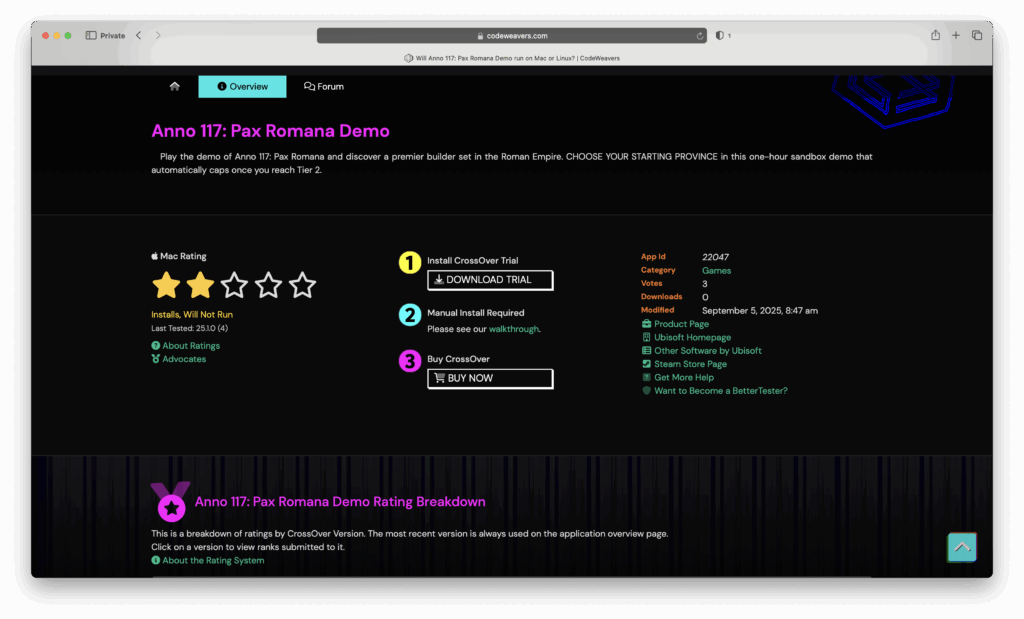Click the DOWNLOAD TRIAL button
Image resolution: width=1024 pixels, height=619 pixels.
tap(490, 280)
